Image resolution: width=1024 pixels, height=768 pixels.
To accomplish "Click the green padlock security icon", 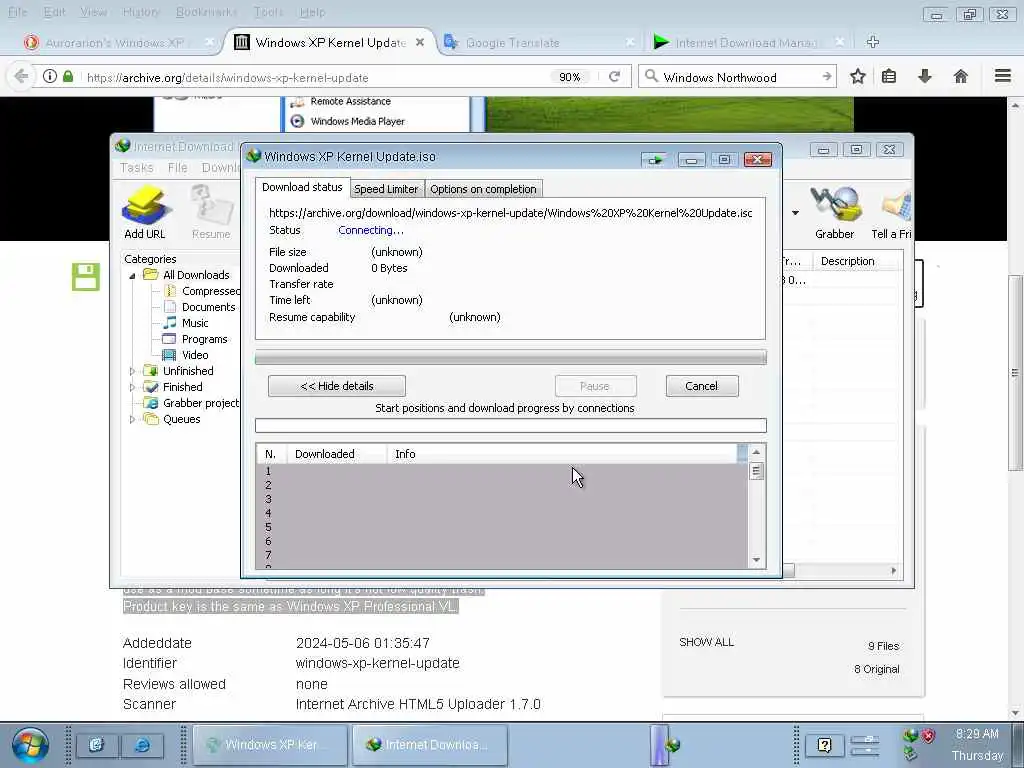I will tap(68, 76).
